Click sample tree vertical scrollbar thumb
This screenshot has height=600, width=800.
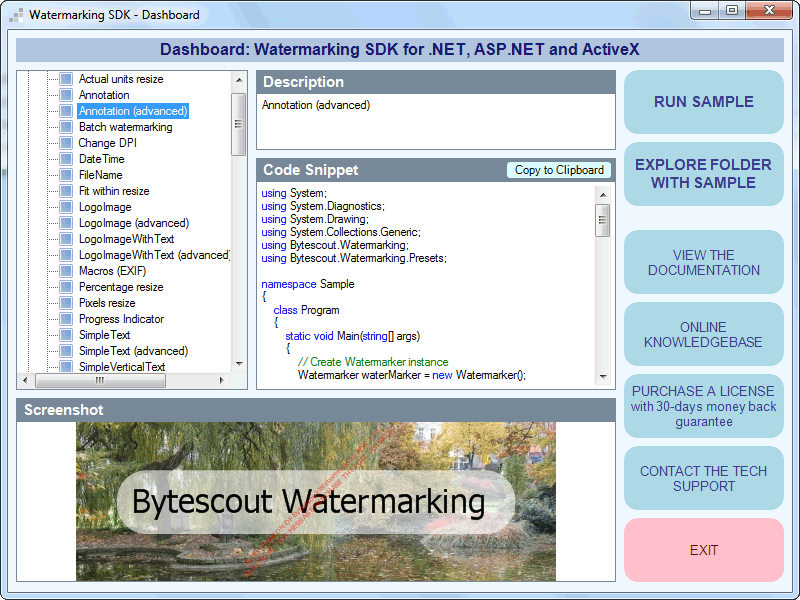pyautogui.click(x=238, y=124)
